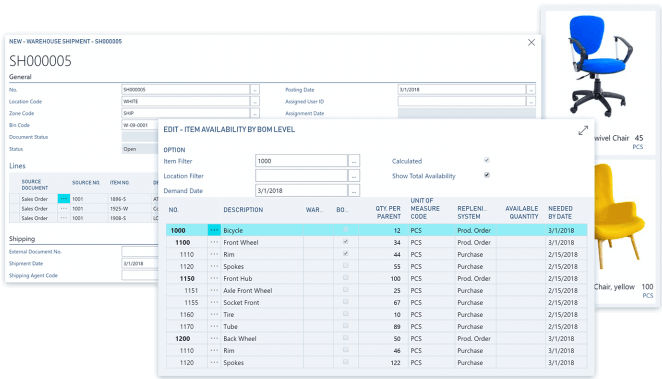The height and width of the screenshot is (379, 662).
Task: Click the Item Filter field containing 1000
Action: 301,161
